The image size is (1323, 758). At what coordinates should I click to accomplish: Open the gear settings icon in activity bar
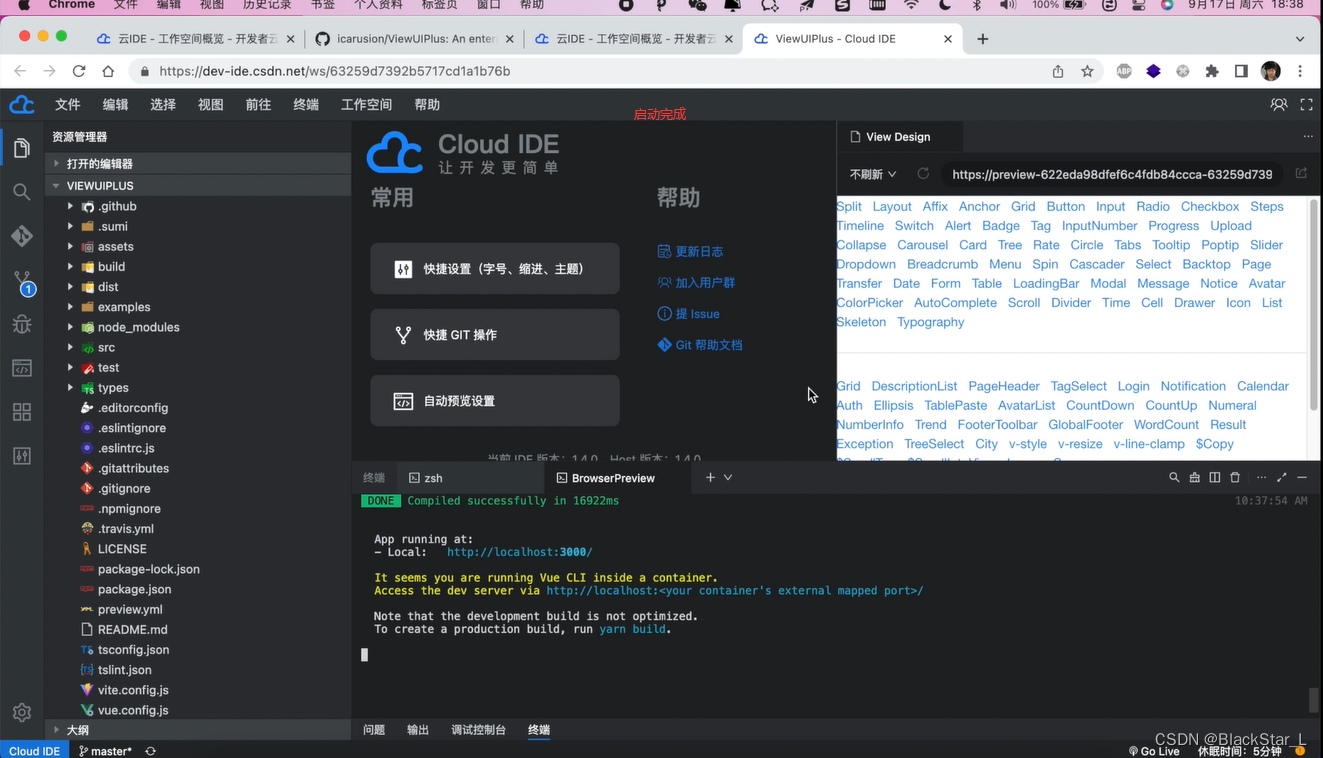pyautogui.click(x=21, y=713)
